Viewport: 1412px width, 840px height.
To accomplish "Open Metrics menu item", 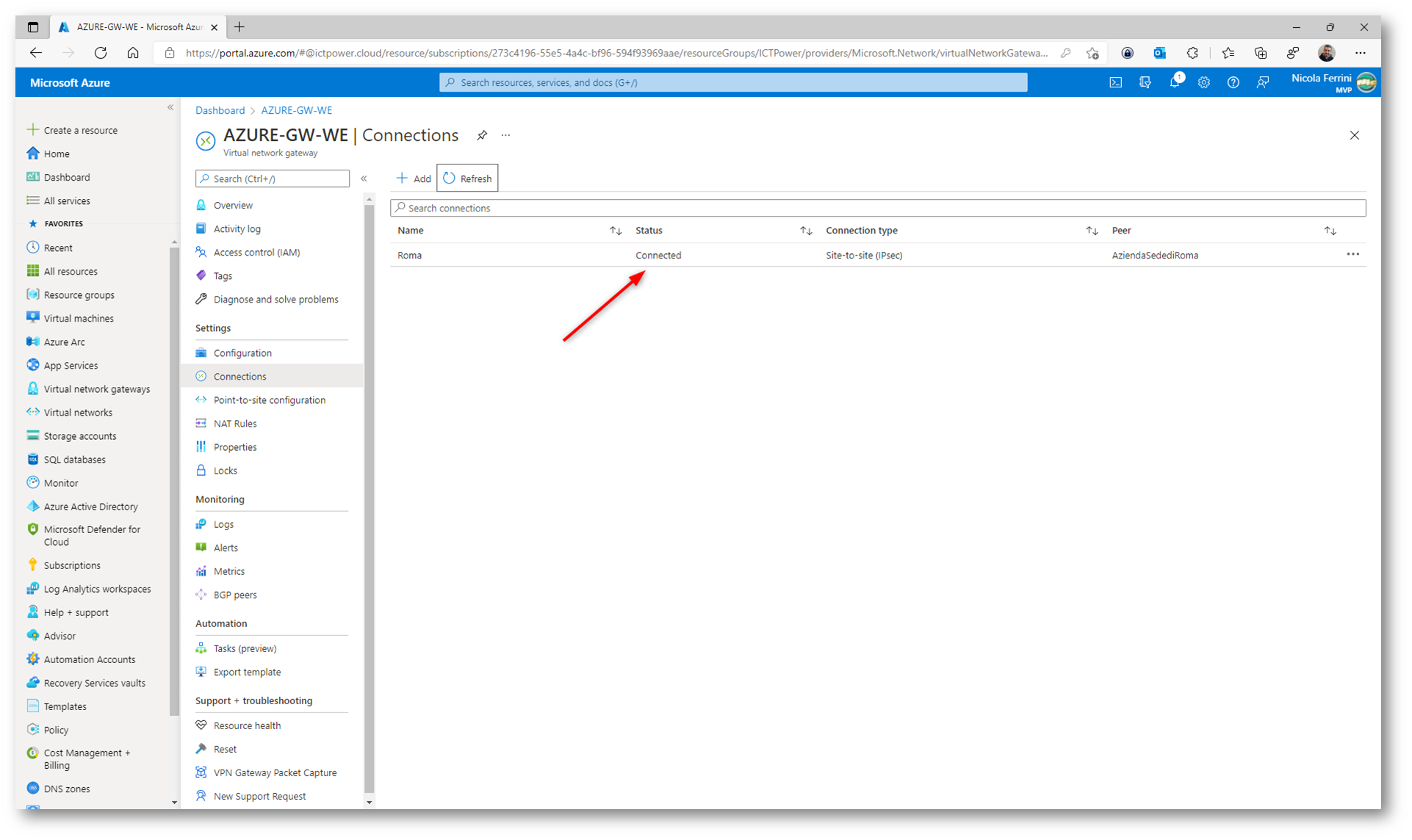I will click(229, 571).
